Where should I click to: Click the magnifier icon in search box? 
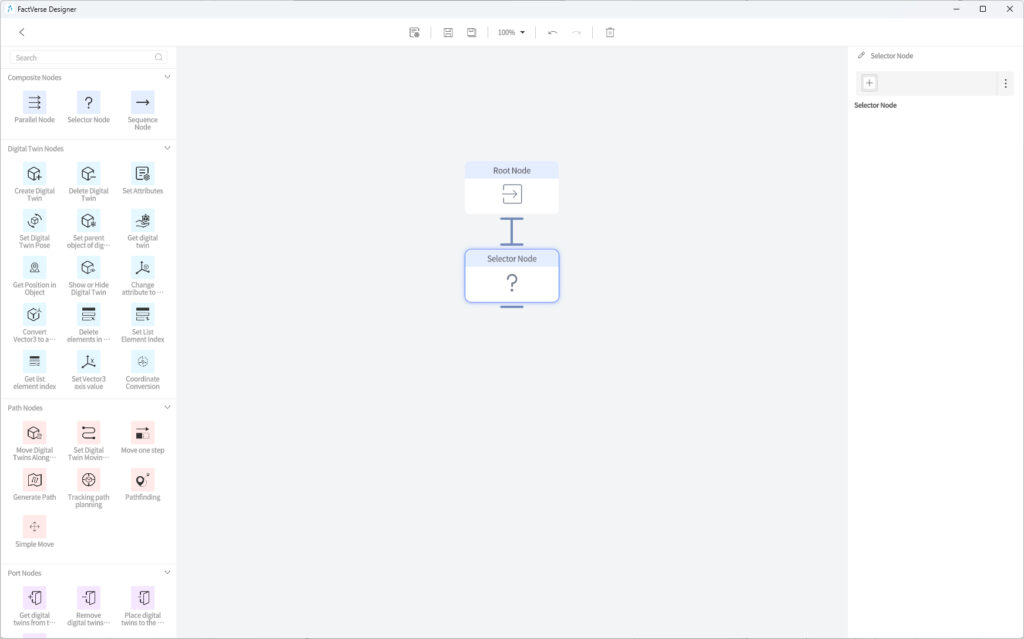(x=159, y=57)
